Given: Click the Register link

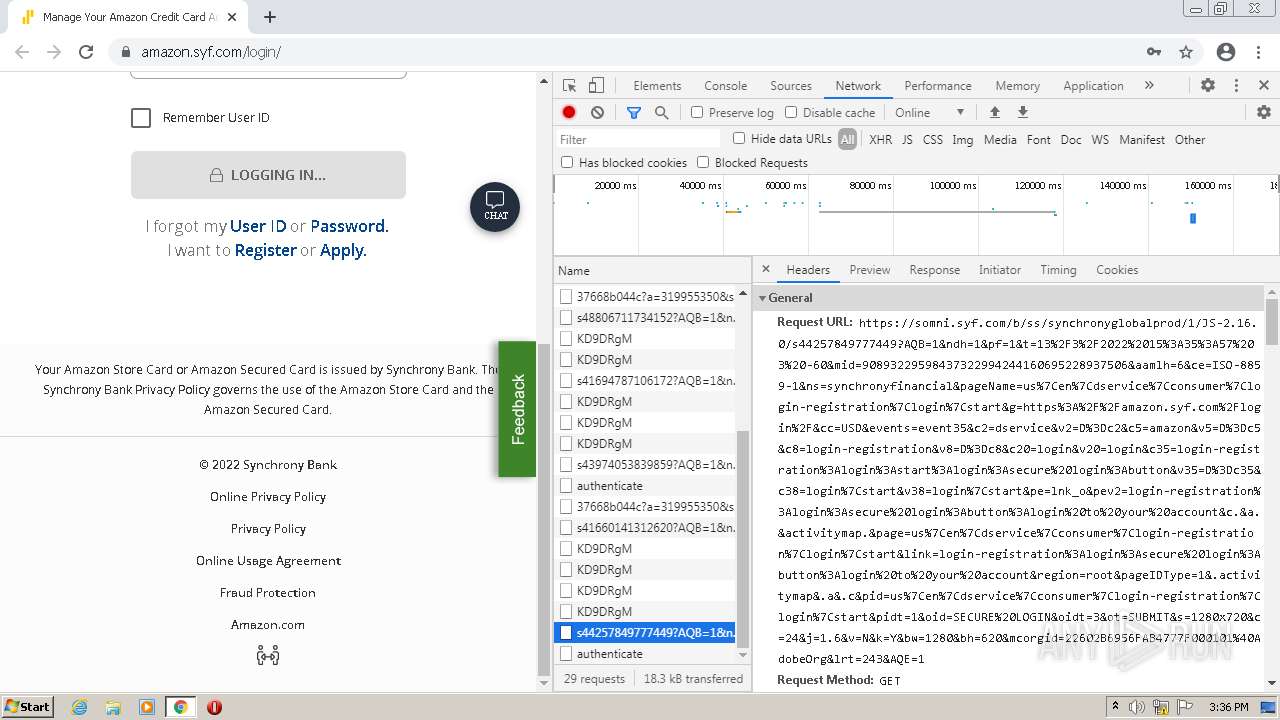Looking at the screenshot, I should pos(265,250).
